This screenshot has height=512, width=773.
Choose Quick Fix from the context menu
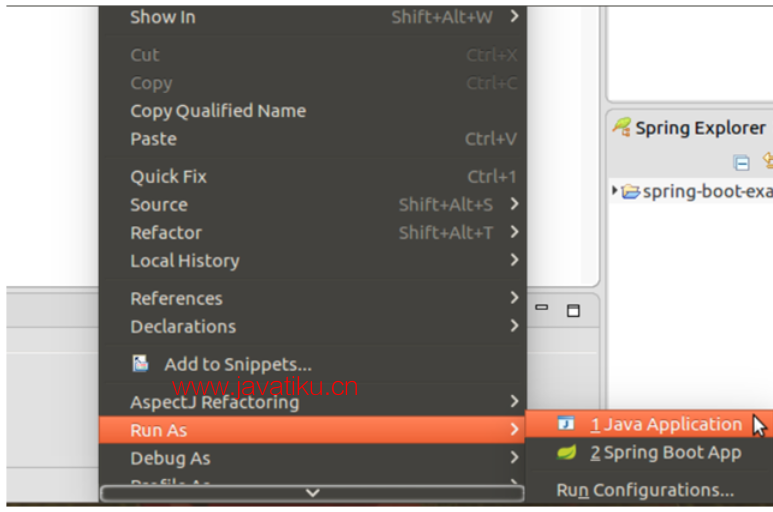313,176
